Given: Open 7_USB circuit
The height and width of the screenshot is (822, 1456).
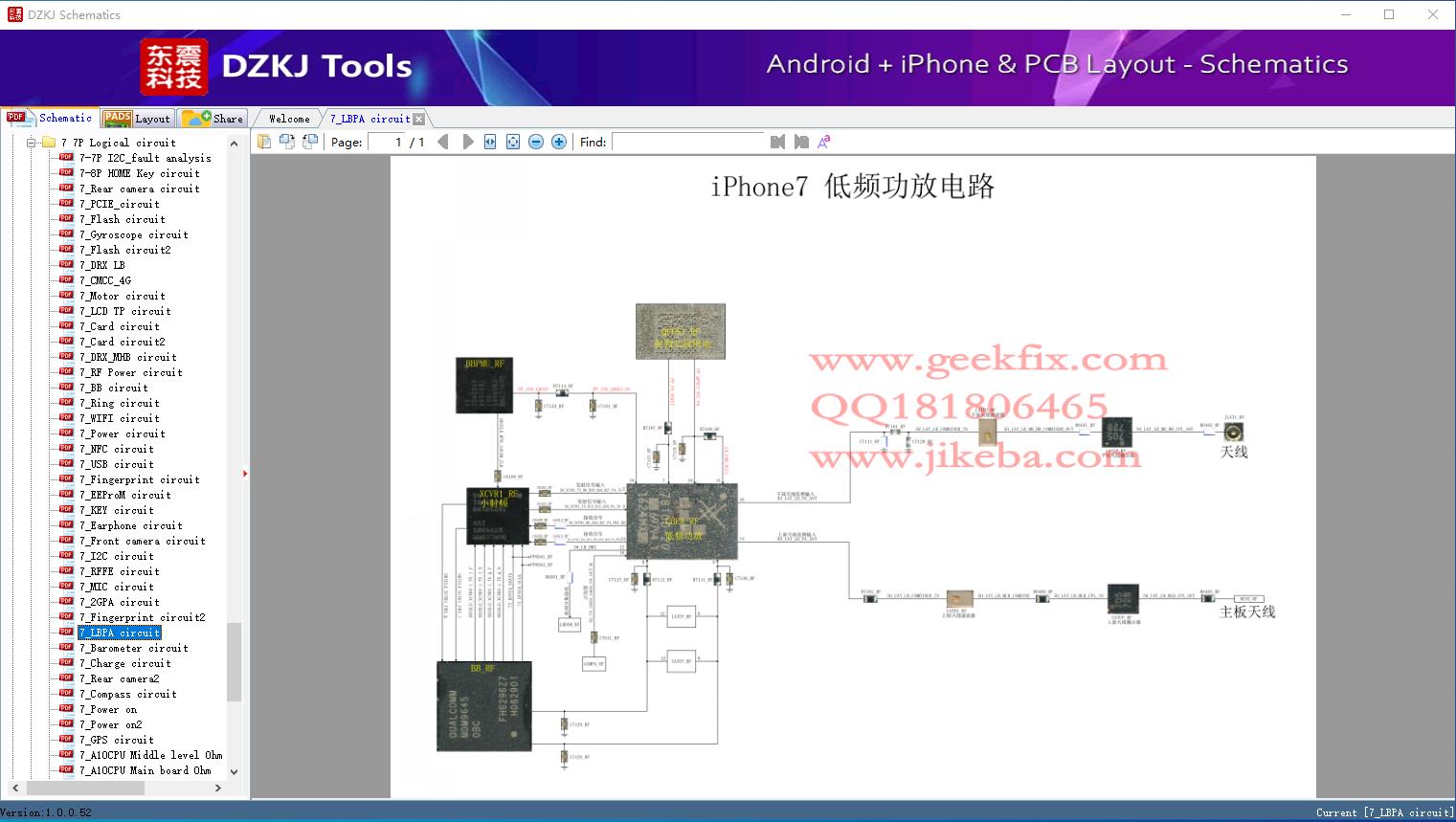Looking at the screenshot, I should [117, 464].
